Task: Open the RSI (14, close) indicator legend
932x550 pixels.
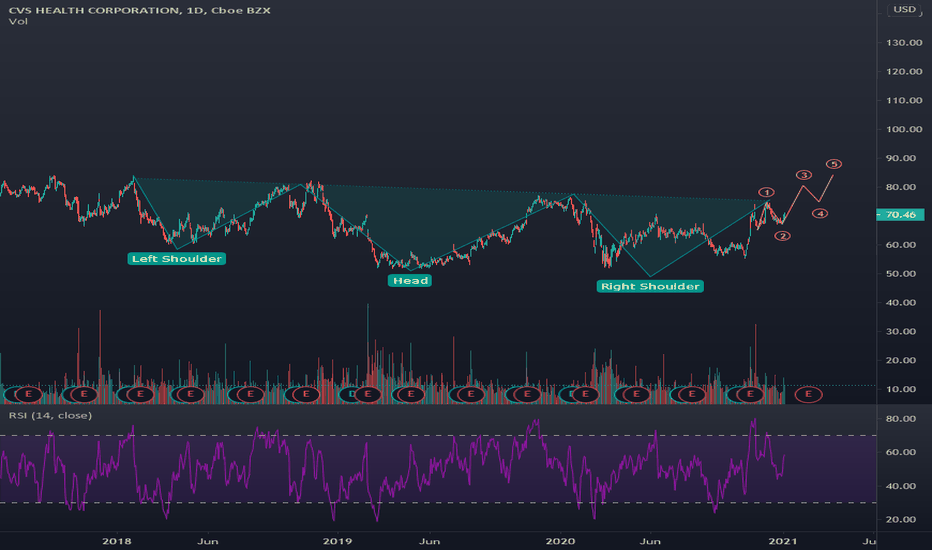Action: point(51,415)
